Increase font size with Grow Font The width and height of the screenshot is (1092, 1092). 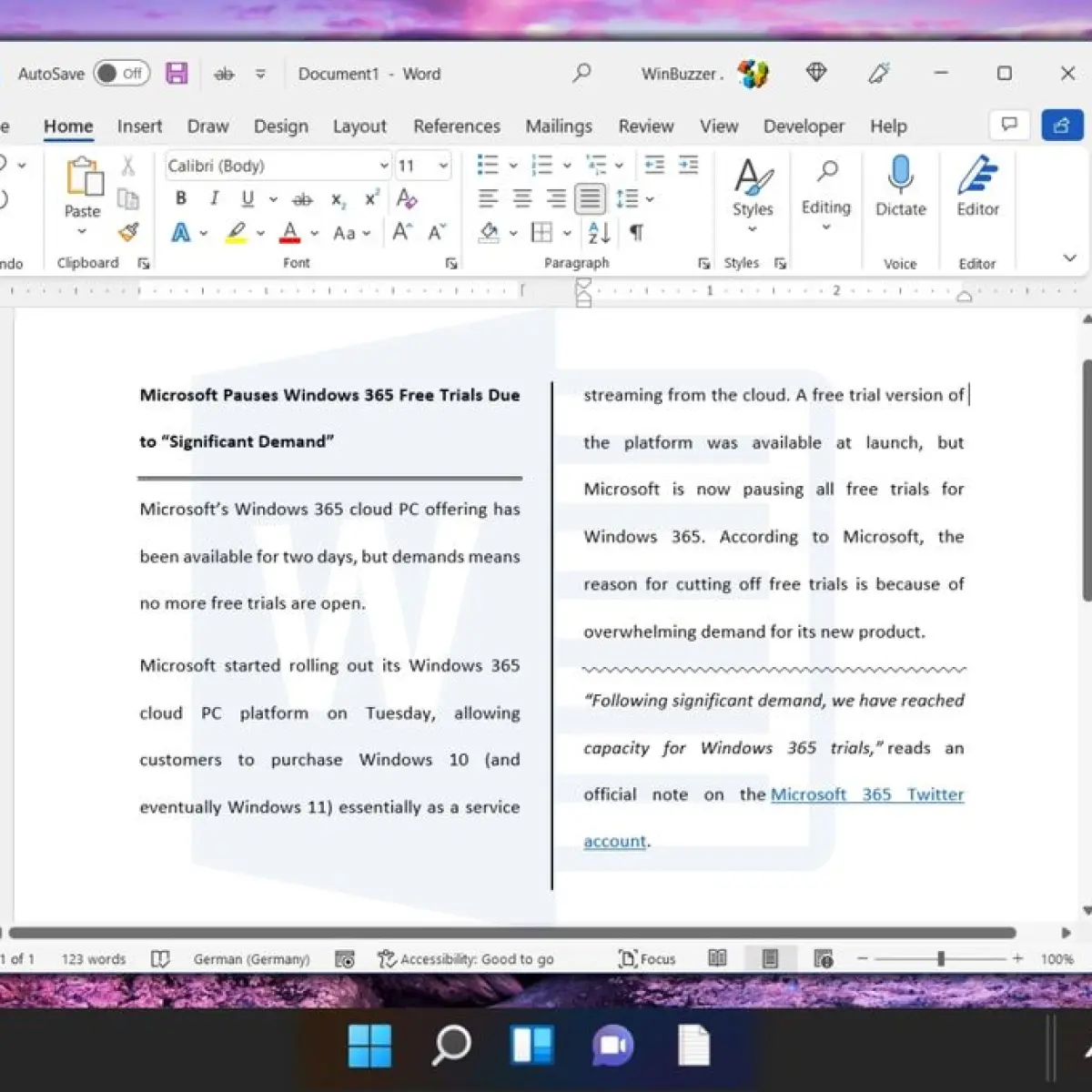coord(401,233)
